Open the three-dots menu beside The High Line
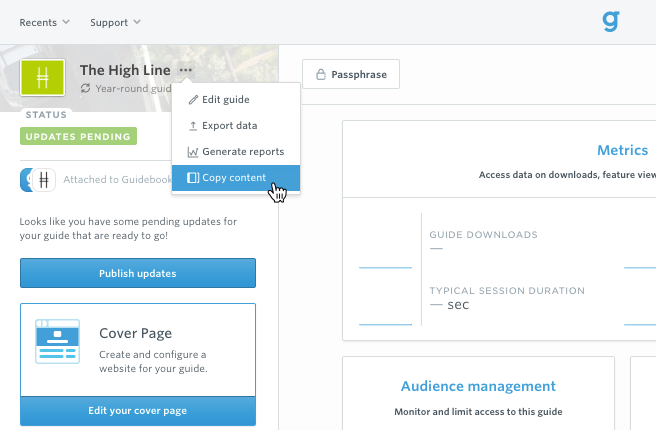The width and height of the screenshot is (656, 430). [x=186, y=70]
